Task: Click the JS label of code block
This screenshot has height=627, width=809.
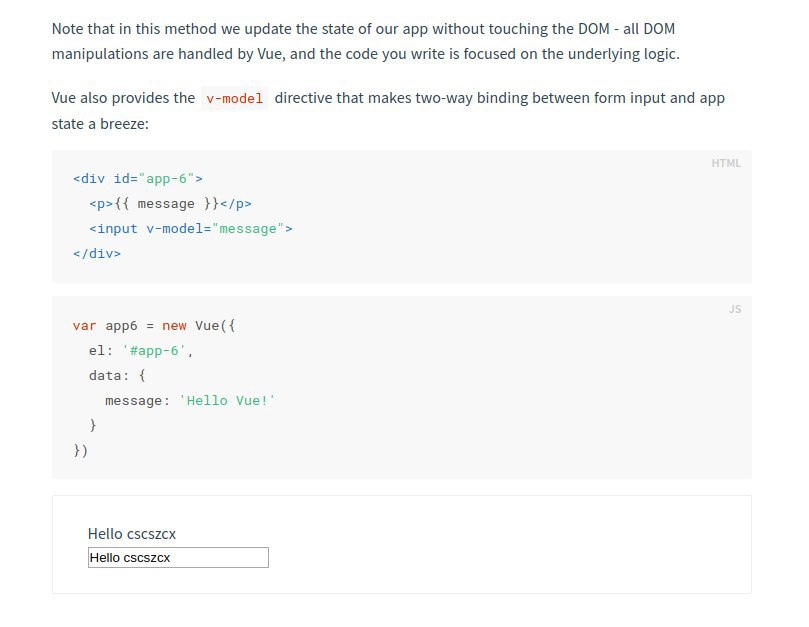Action: click(735, 309)
